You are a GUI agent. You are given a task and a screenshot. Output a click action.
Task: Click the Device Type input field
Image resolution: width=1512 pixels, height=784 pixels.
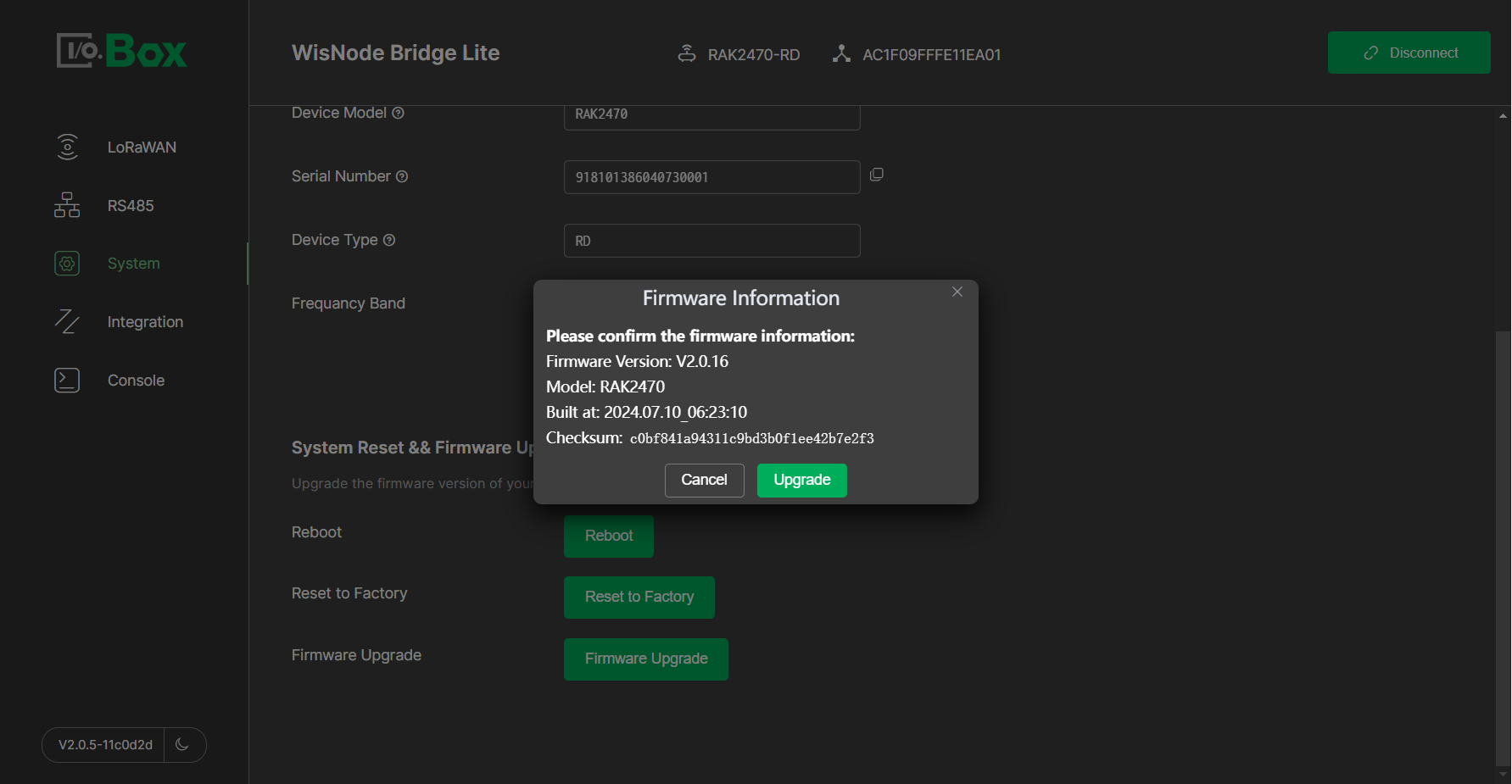tap(712, 241)
